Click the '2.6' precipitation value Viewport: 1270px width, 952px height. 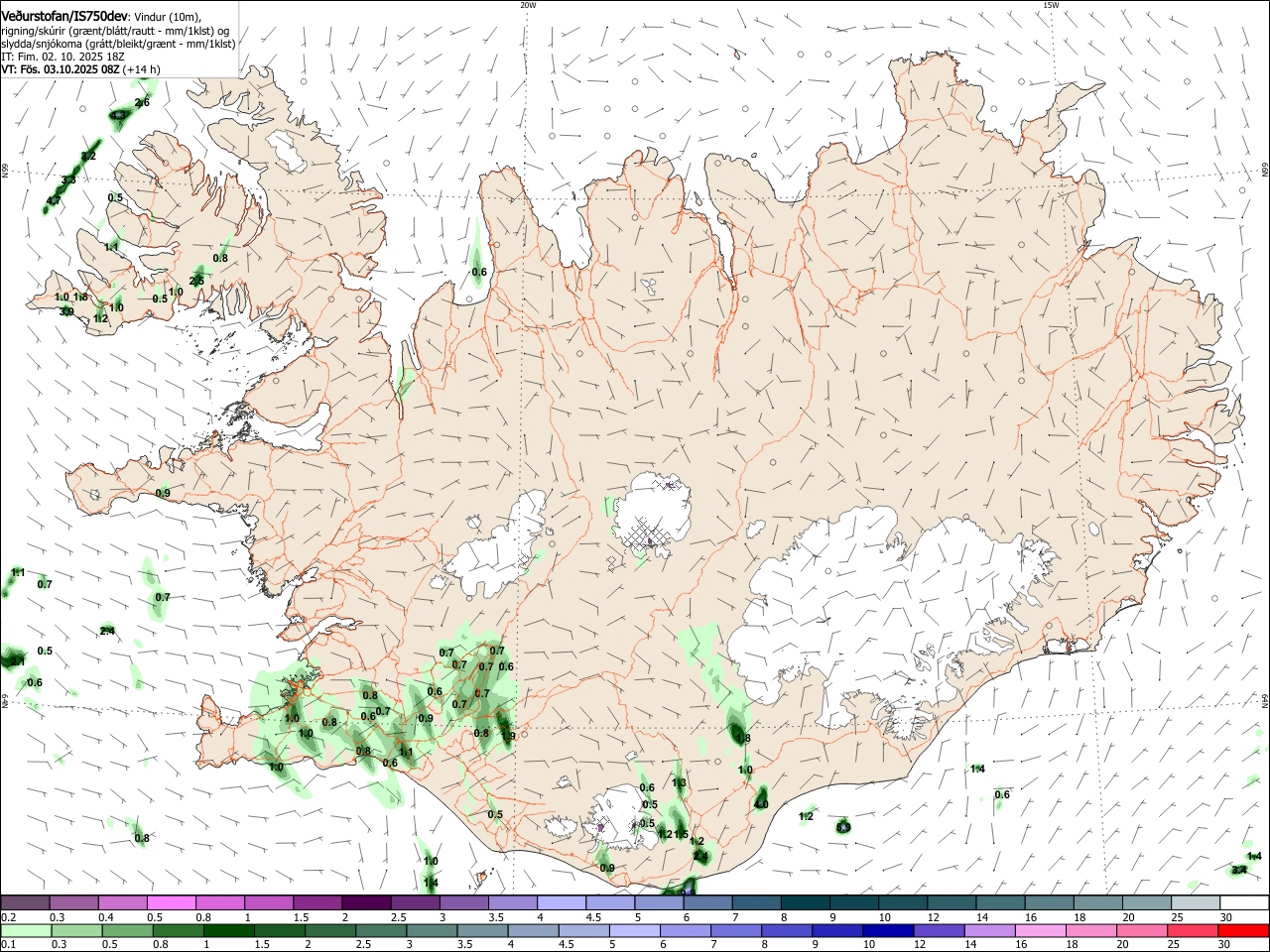coord(142,103)
